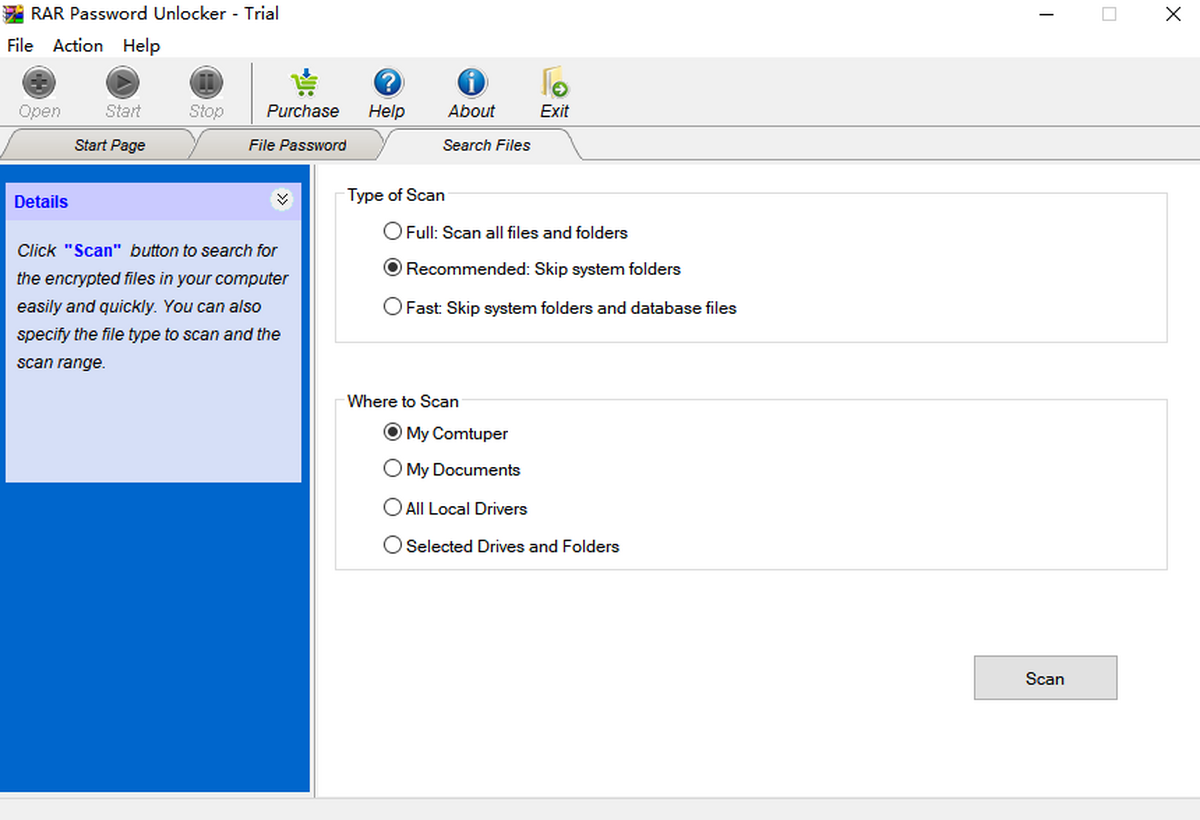Image resolution: width=1200 pixels, height=820 pixels.
Task: Close the RAR Password Unlocker window
Action: click(x=1173, y=15)
